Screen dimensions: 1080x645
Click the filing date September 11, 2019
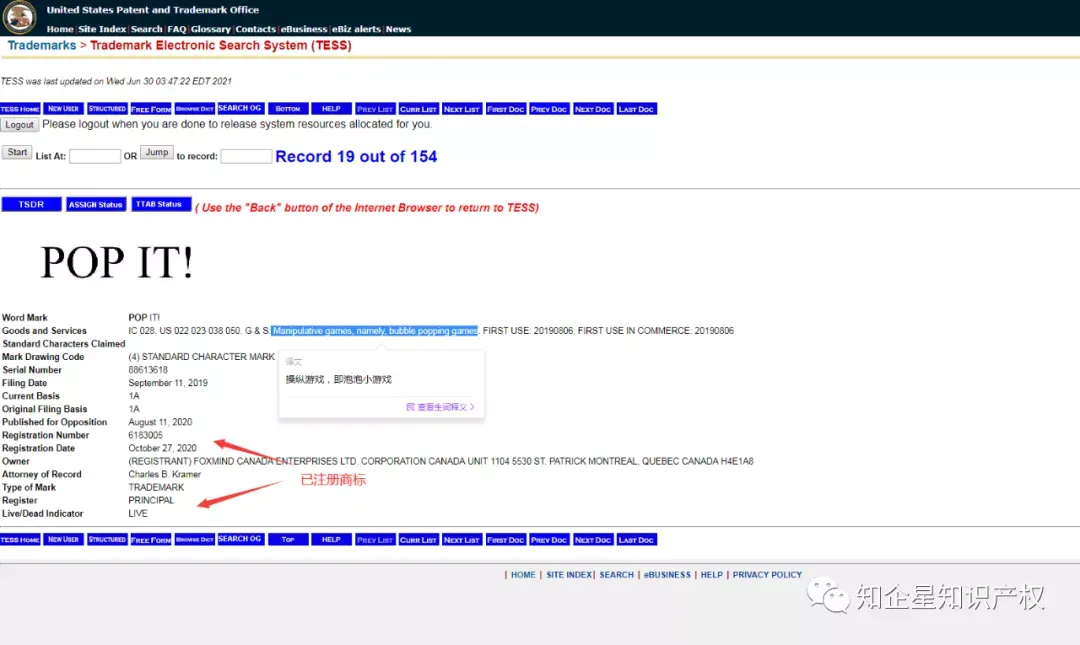pyautogui.click(x=168, y=383)
